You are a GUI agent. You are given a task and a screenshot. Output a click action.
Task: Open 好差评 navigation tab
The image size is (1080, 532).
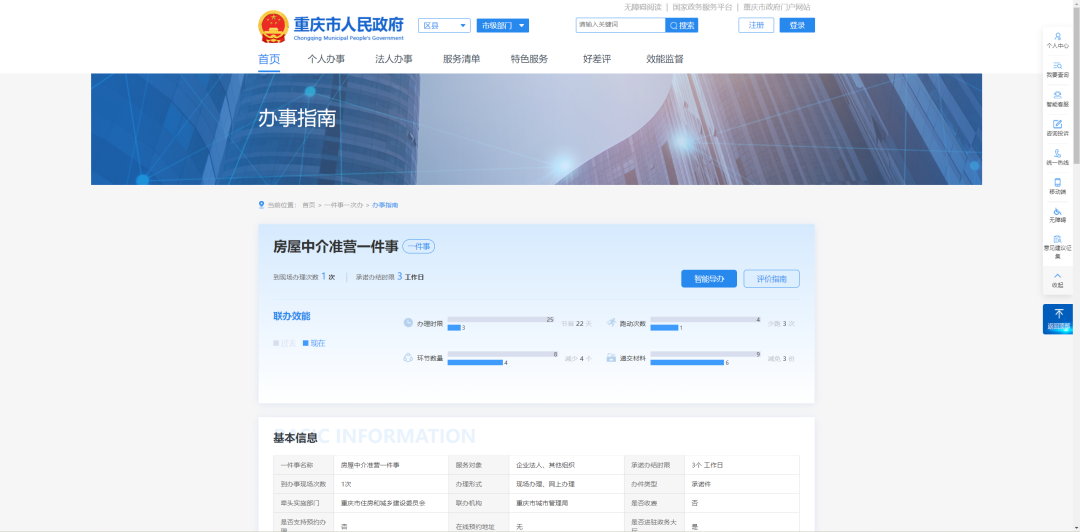coord(597,59)
